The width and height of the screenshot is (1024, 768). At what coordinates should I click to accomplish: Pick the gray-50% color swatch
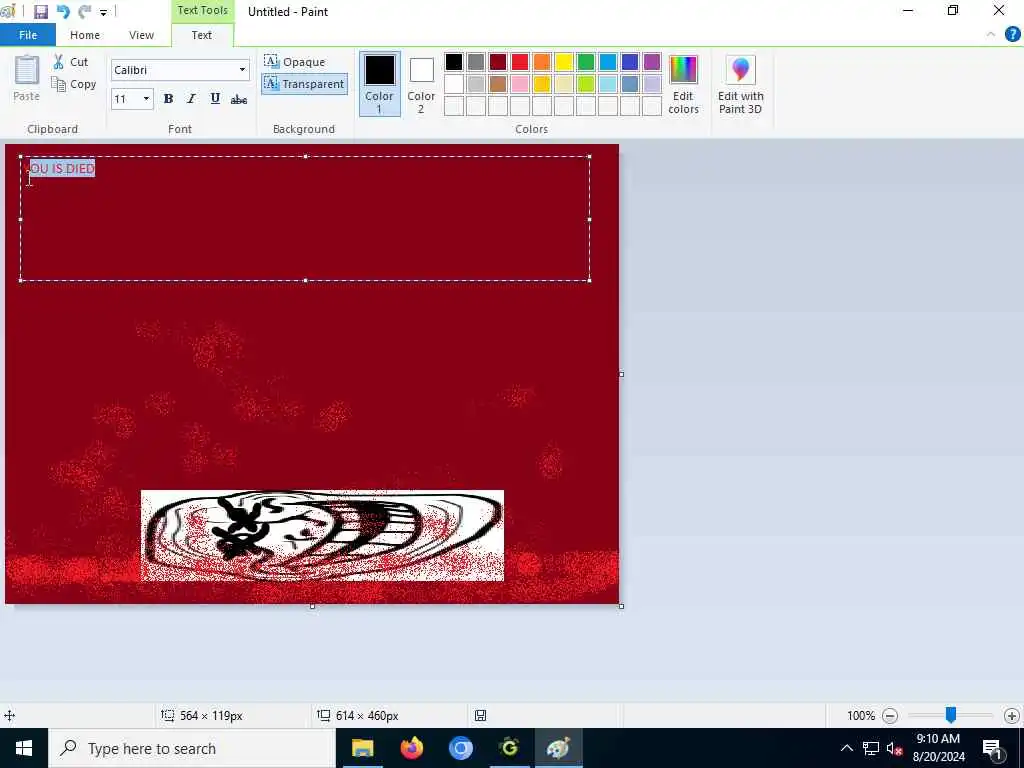click(476, 62)
